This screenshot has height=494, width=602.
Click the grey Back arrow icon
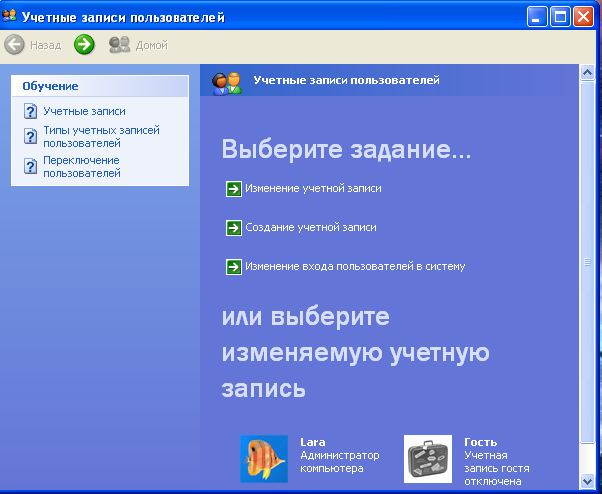click(14, 45)
